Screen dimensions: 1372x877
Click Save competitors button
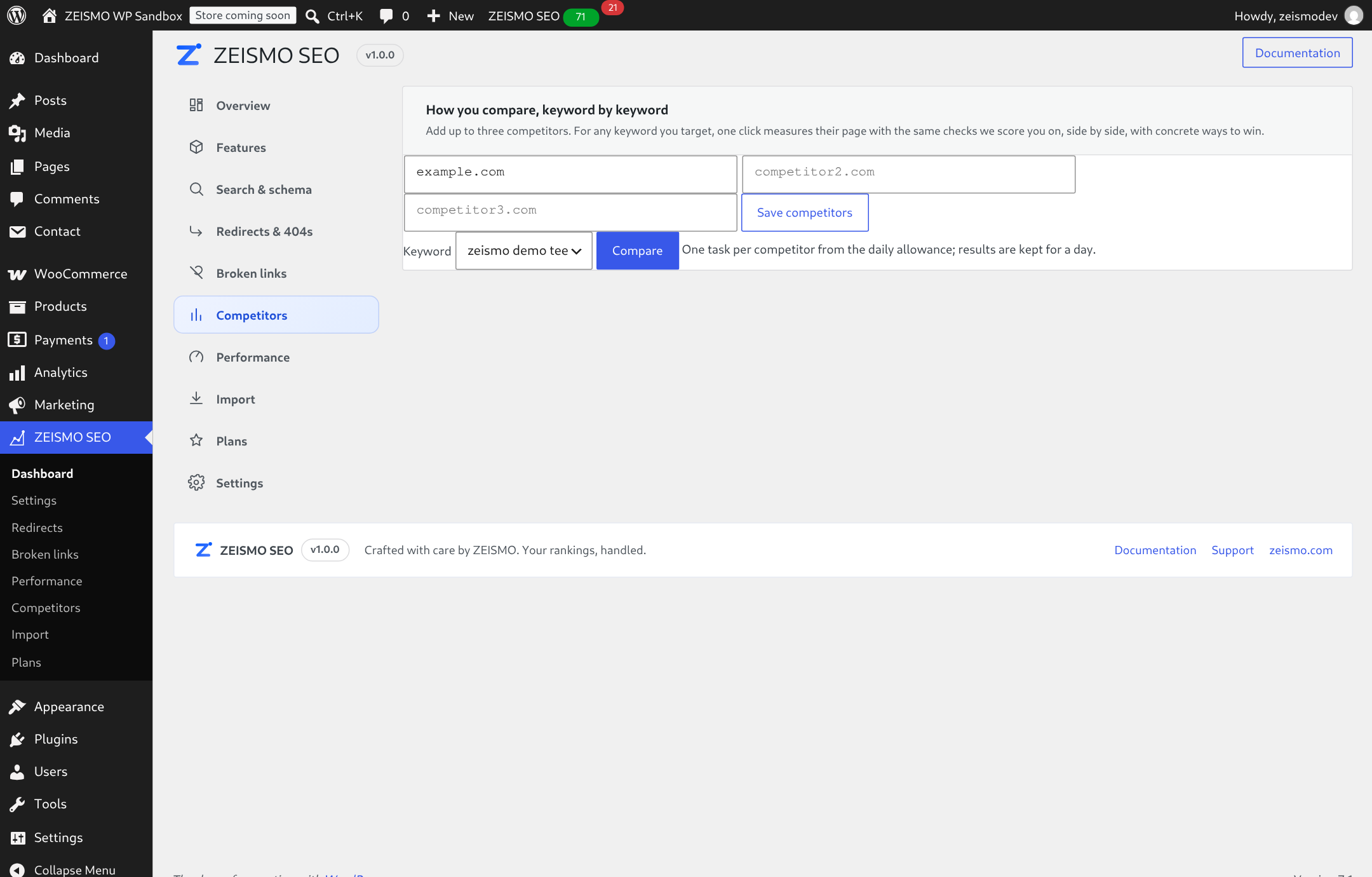[x=805, y=212]
